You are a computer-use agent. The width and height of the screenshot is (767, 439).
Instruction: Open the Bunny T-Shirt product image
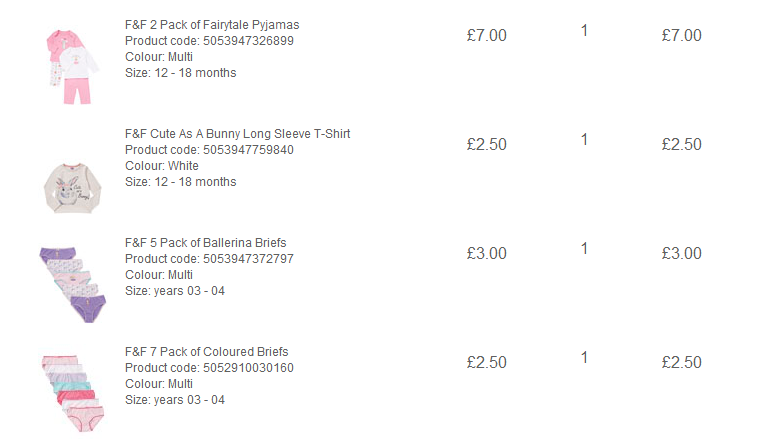(x=72, y=188)
